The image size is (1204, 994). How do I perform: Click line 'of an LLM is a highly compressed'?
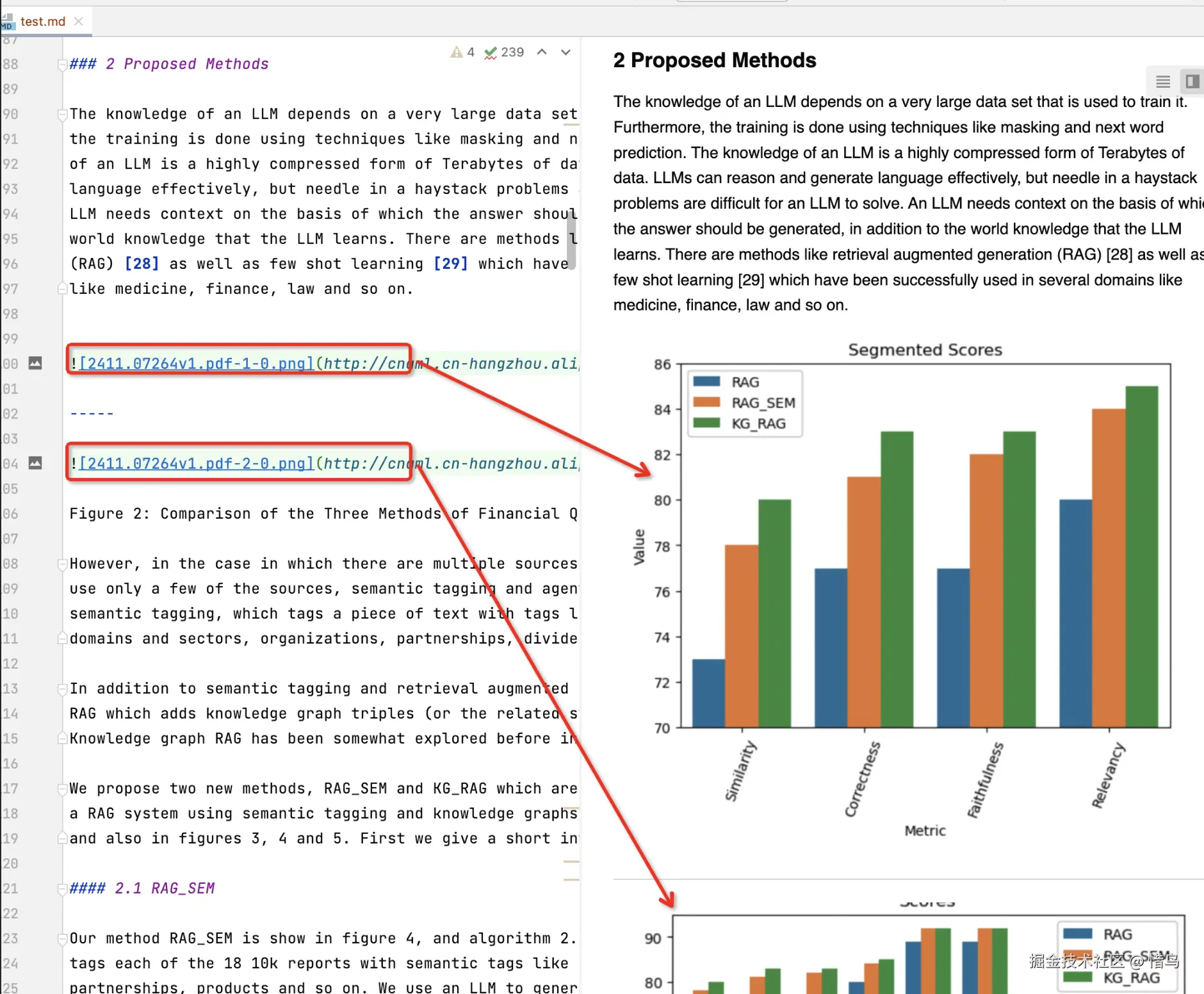323,164
